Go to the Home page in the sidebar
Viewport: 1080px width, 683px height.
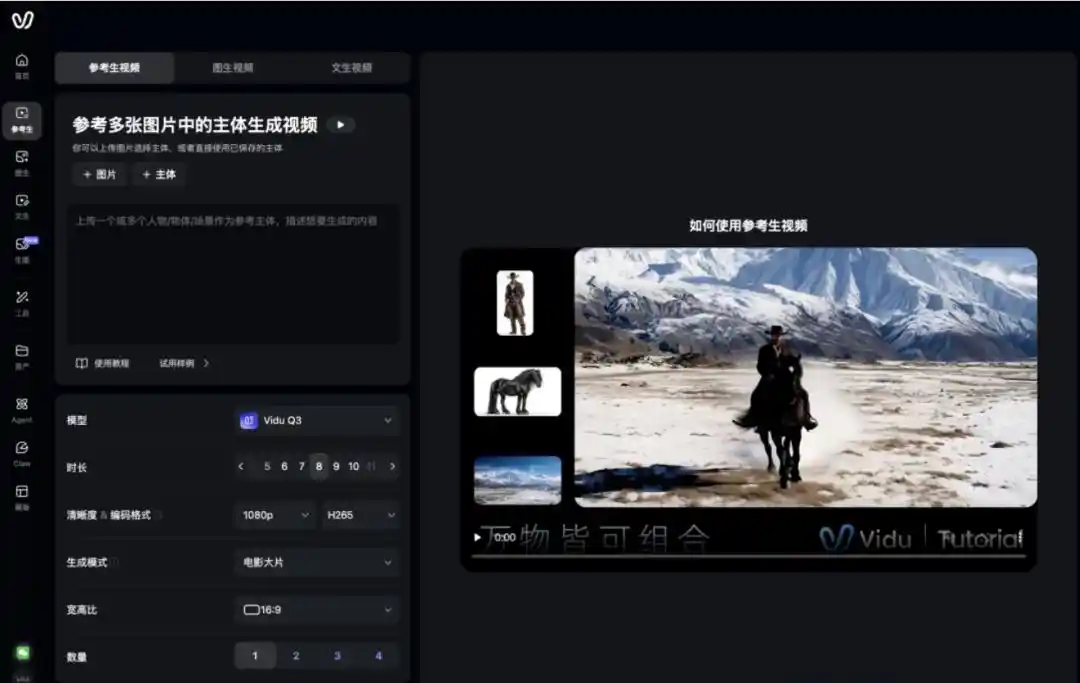pos(22,65)
